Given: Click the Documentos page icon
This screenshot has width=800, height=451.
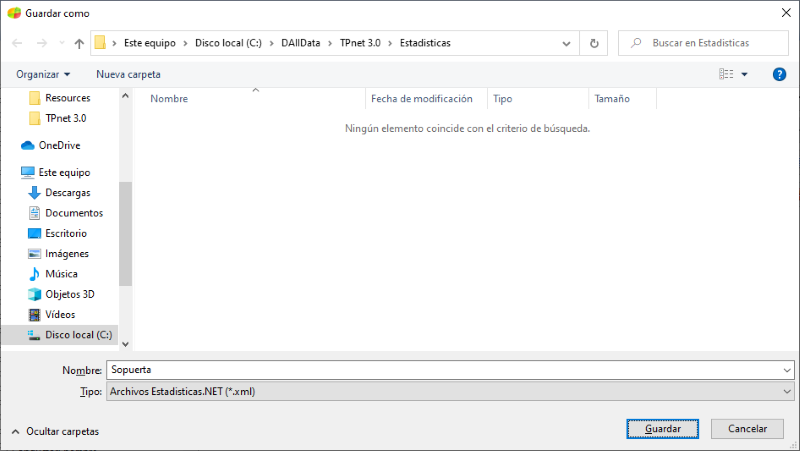Looking at the screenshot, I should 34,213.
